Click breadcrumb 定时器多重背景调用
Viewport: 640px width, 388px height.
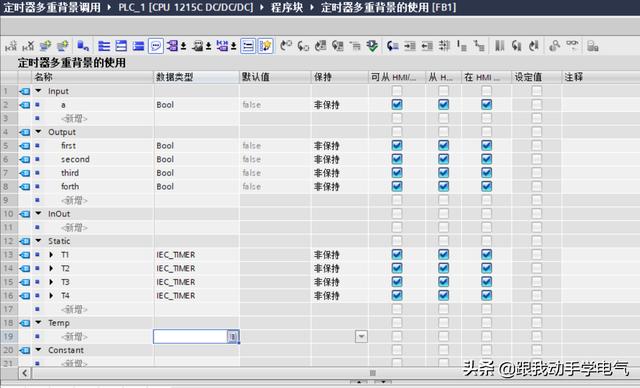coord(52,7)
